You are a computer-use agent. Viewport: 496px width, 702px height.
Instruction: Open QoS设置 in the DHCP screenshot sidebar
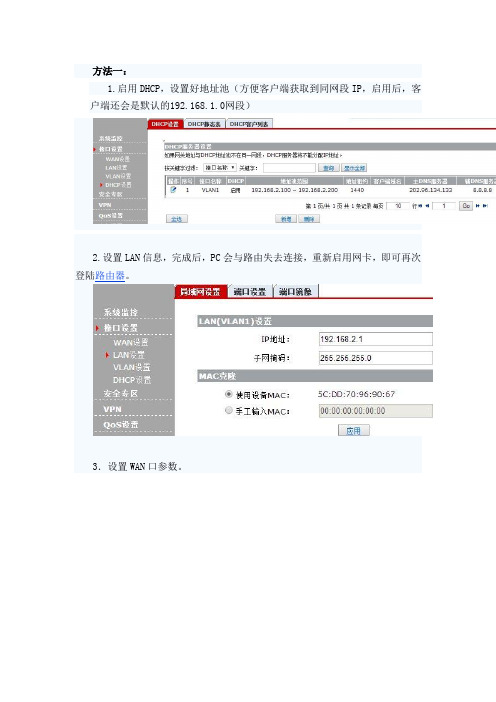111,215
